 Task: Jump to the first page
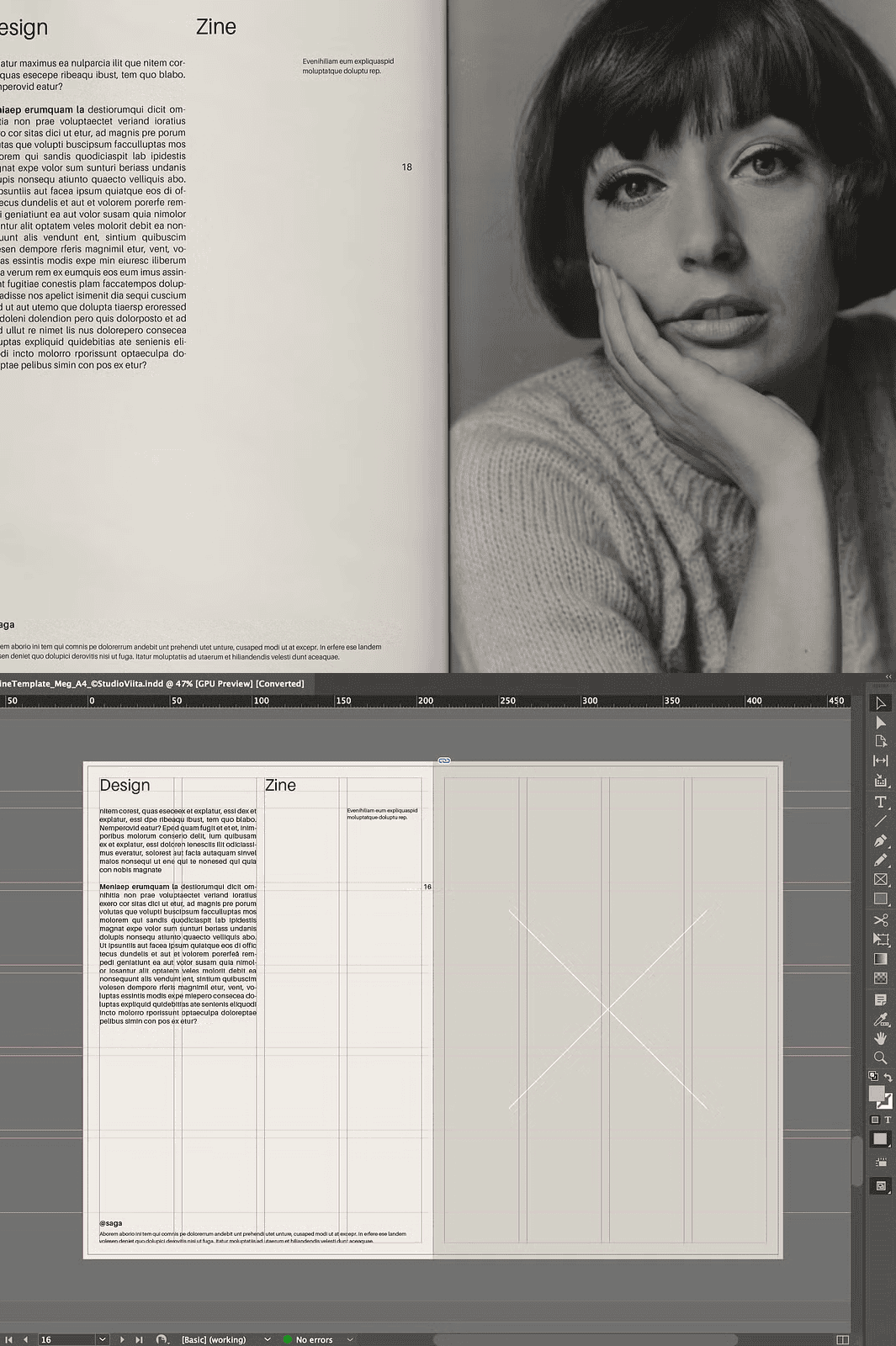click(x=9, y=1339)
